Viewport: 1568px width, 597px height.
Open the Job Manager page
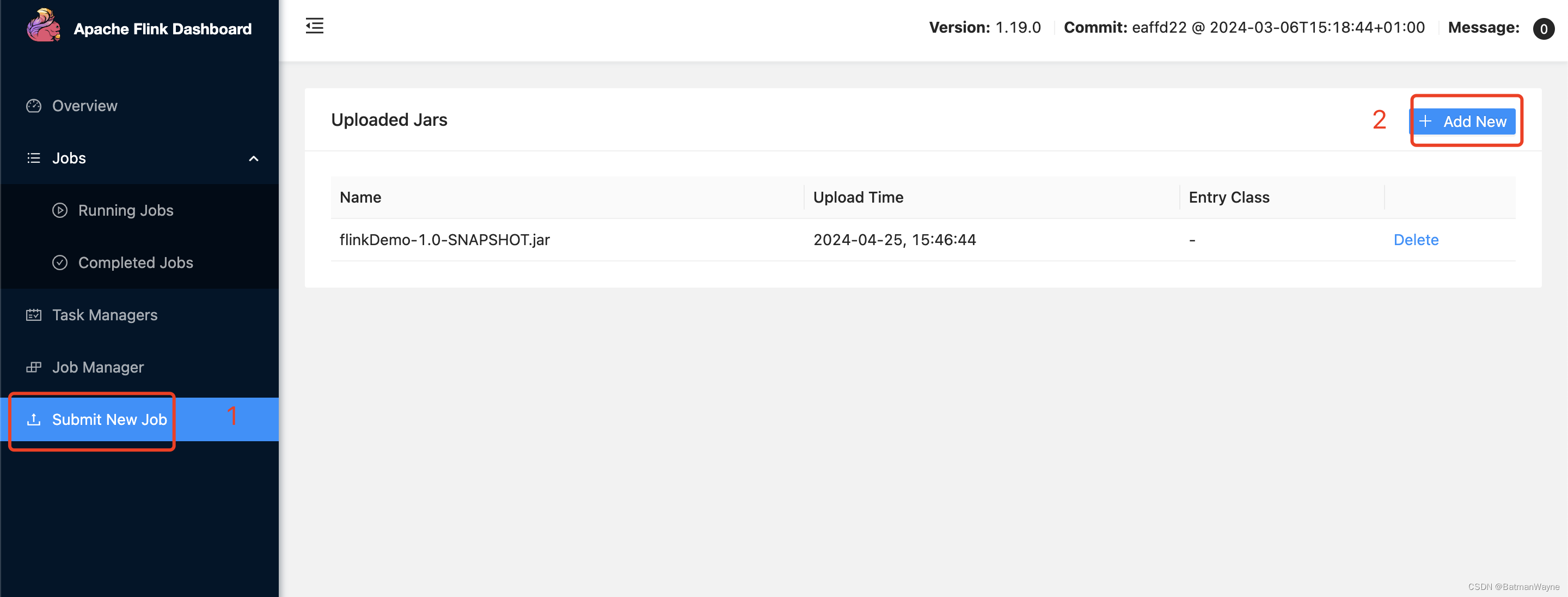pyautogui.click(x=139, y=367)
